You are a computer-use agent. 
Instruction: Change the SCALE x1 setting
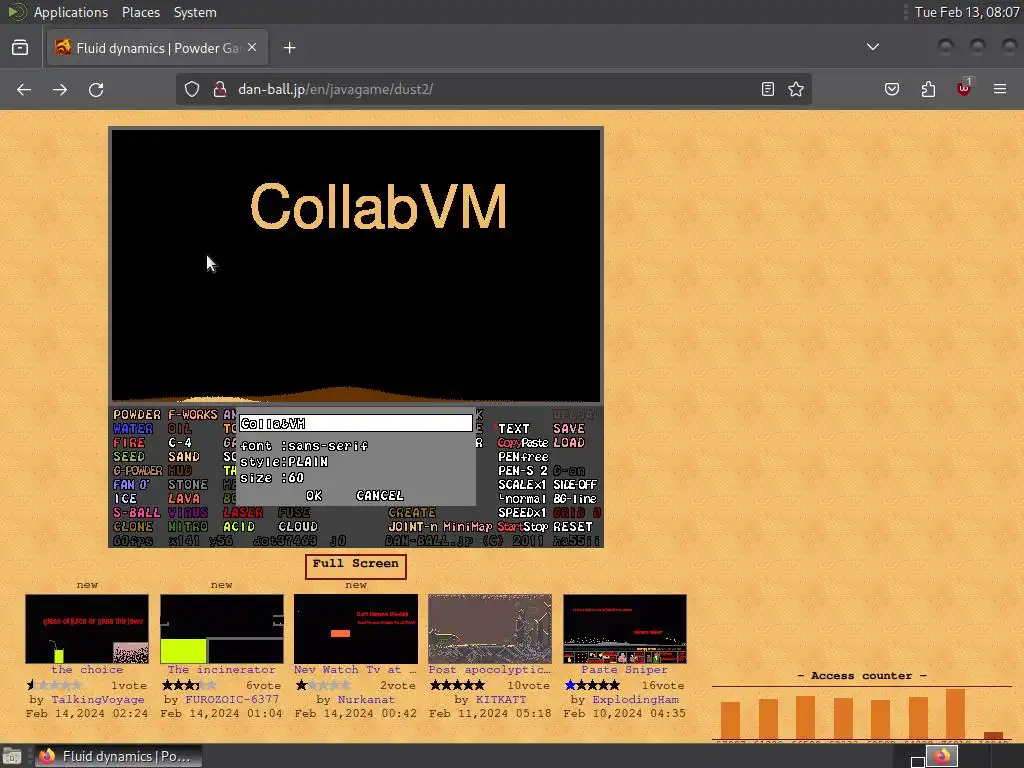[521, 485]
